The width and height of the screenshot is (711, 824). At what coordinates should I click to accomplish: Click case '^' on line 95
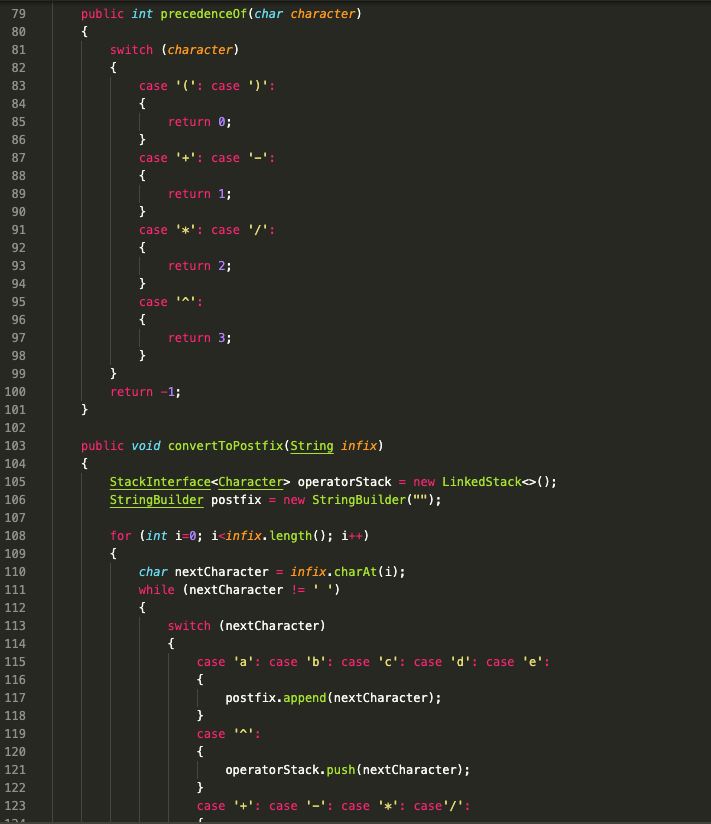[x=171, y=302]
